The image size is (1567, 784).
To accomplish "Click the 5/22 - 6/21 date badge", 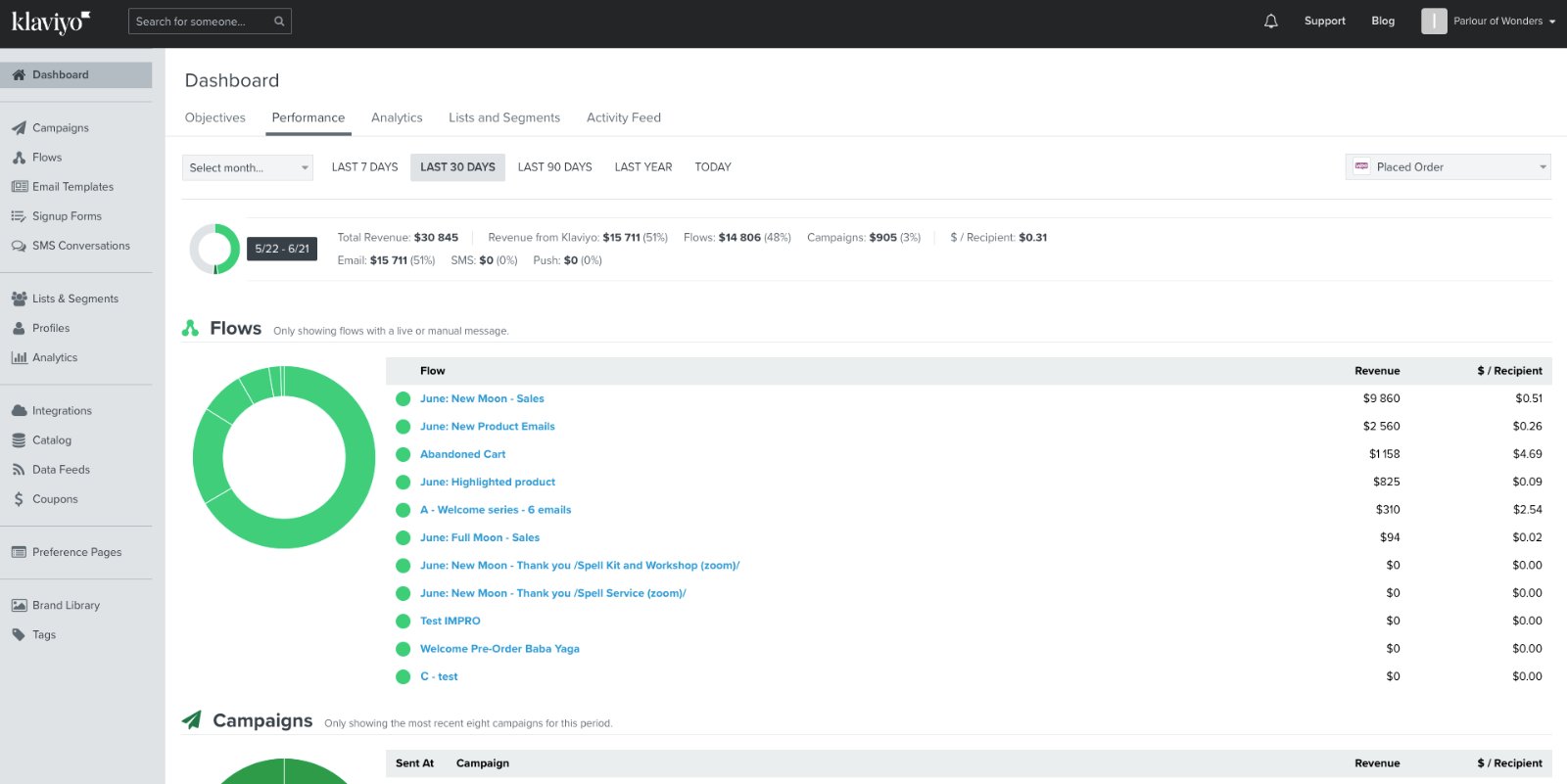I will tap(282, 249).
